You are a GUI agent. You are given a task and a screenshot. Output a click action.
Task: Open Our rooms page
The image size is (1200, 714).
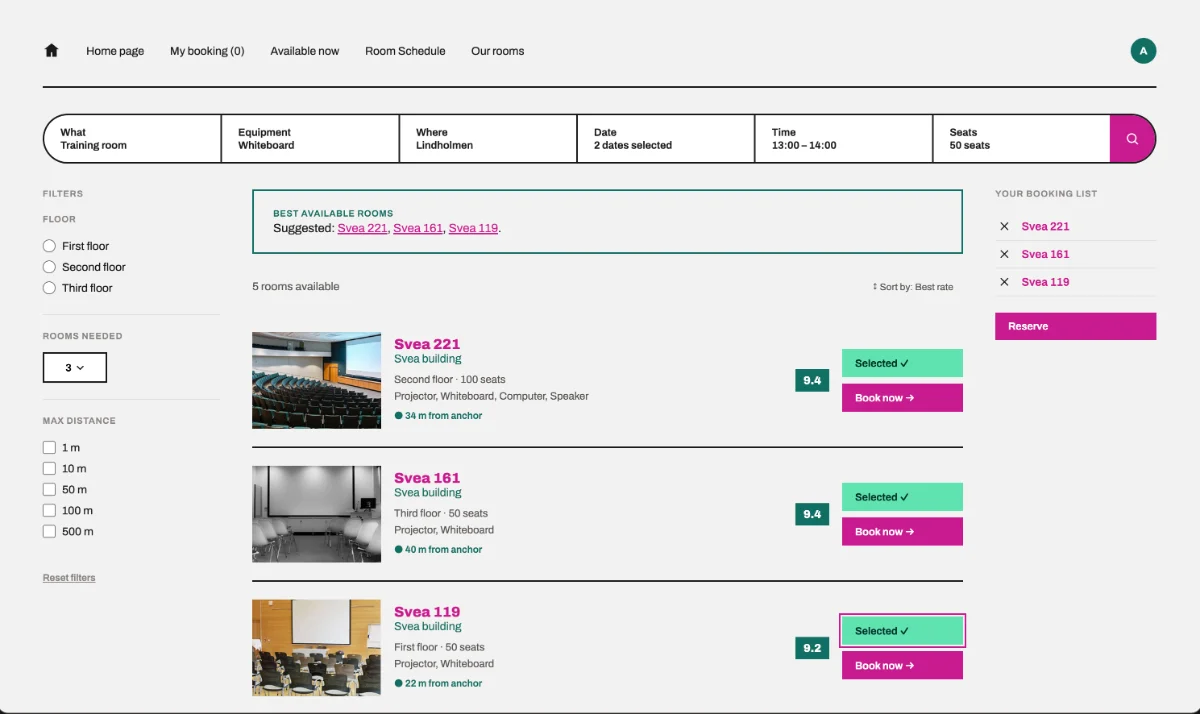[x=497, y=51]
